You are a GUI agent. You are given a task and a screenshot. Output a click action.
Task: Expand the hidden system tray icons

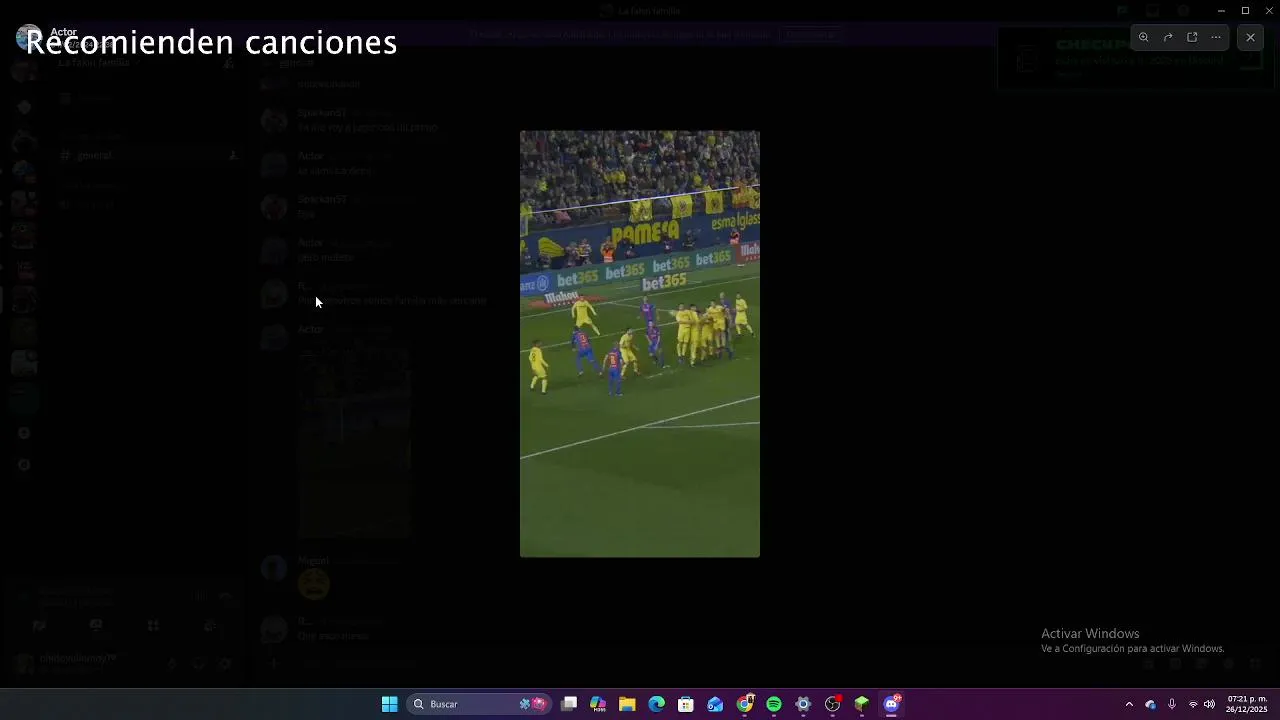point(1129,704)
